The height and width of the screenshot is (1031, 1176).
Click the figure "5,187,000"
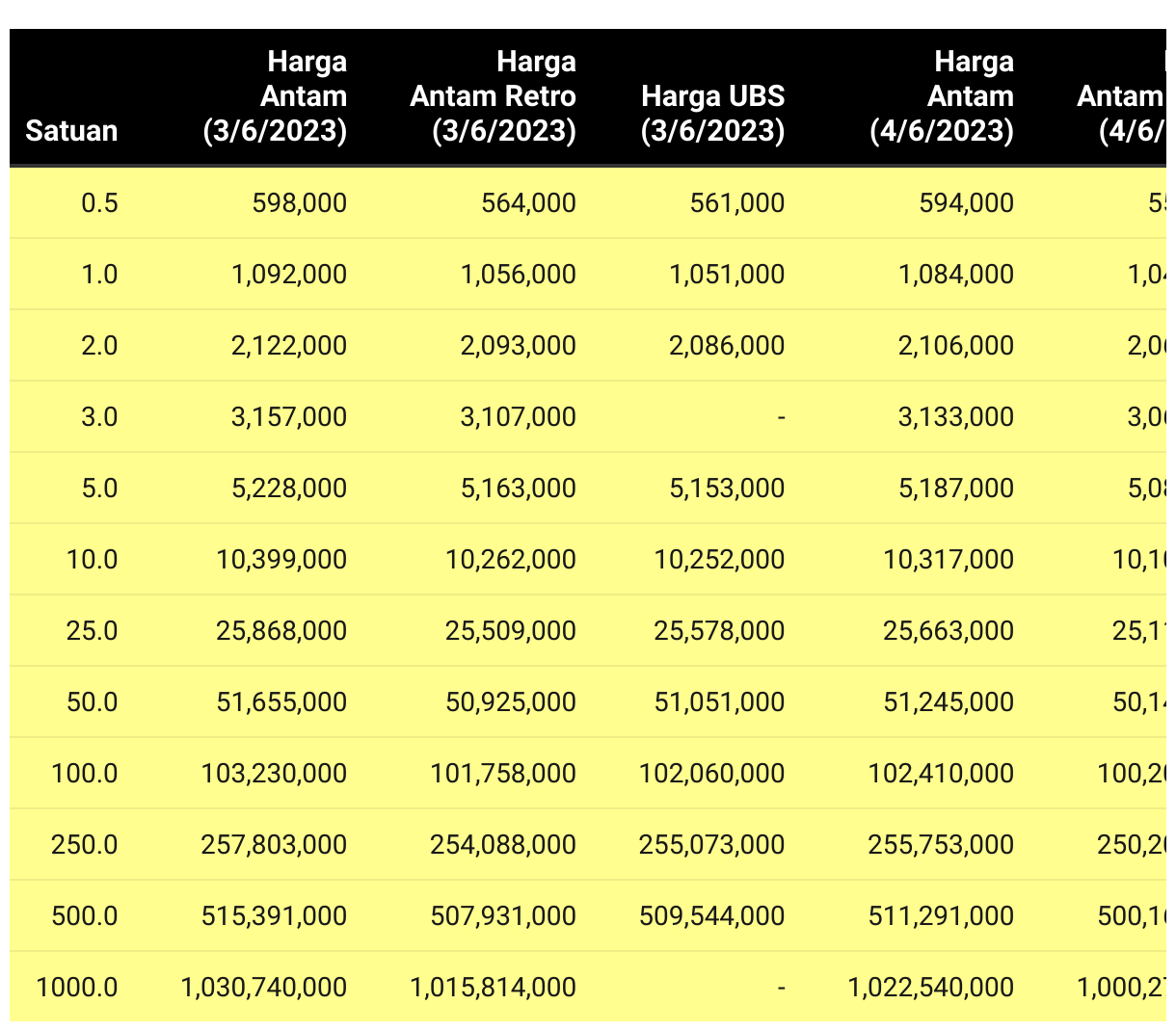pos(956,488)
